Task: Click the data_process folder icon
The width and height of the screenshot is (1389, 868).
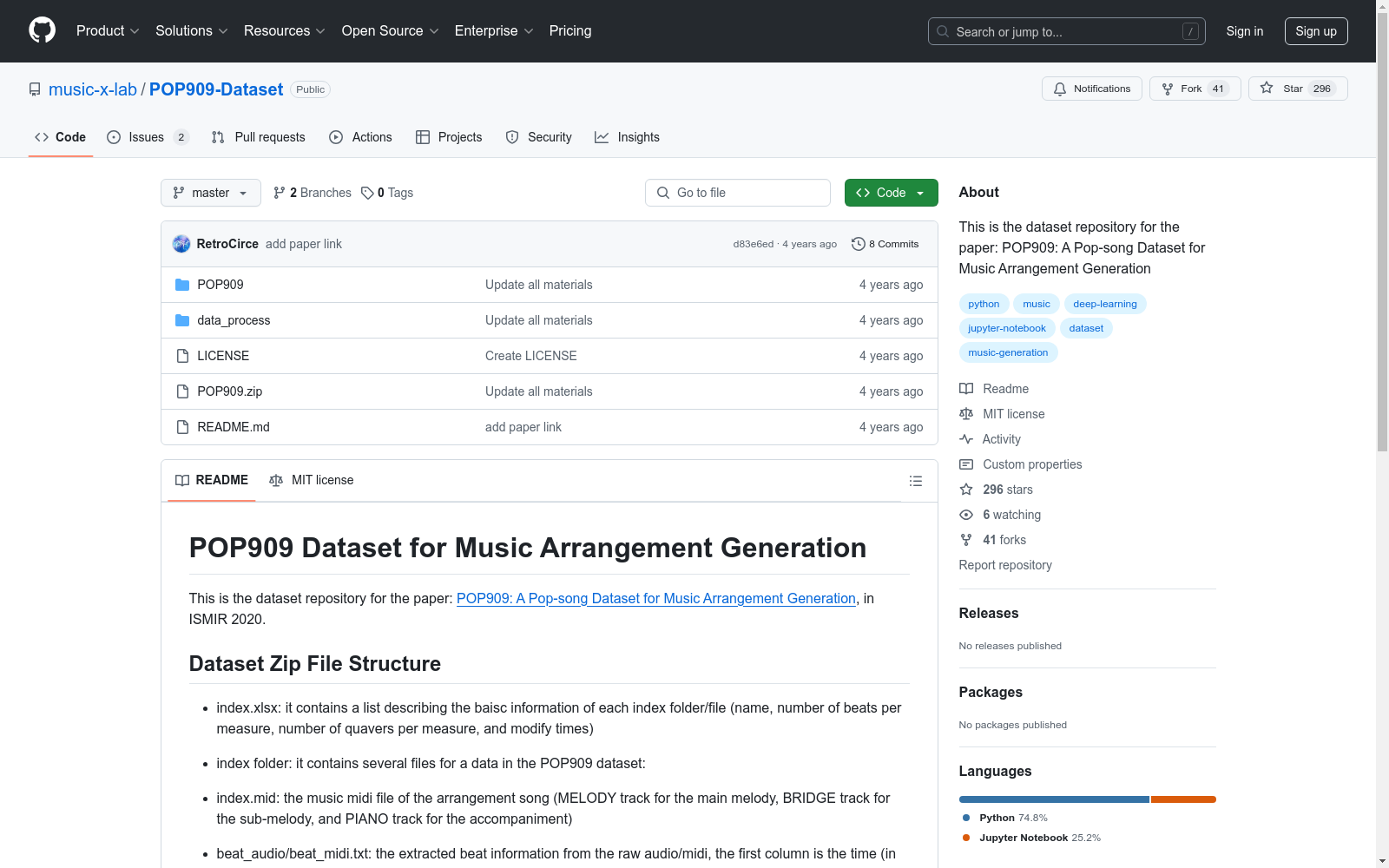Action: (x=182, y=320)
